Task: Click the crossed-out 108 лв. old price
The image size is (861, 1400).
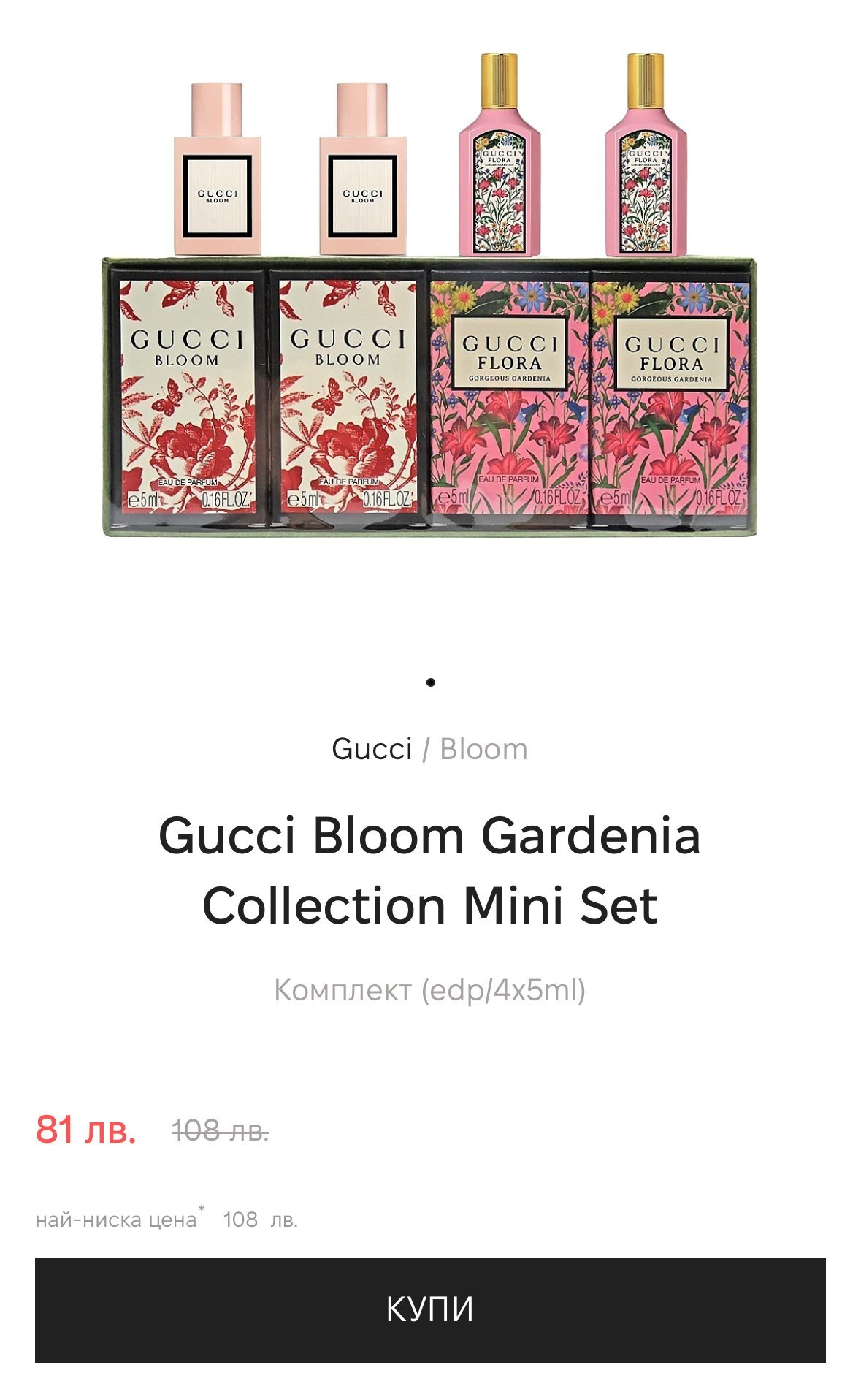Action: (220, 1131)
